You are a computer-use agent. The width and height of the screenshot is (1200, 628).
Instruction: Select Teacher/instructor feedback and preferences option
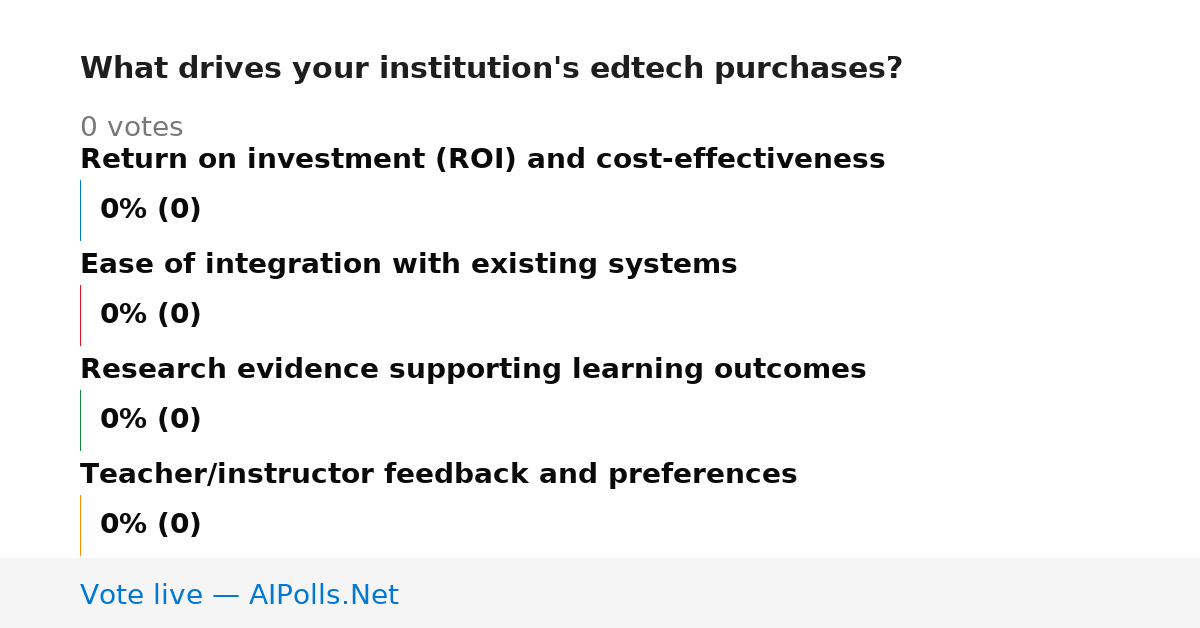438,475
